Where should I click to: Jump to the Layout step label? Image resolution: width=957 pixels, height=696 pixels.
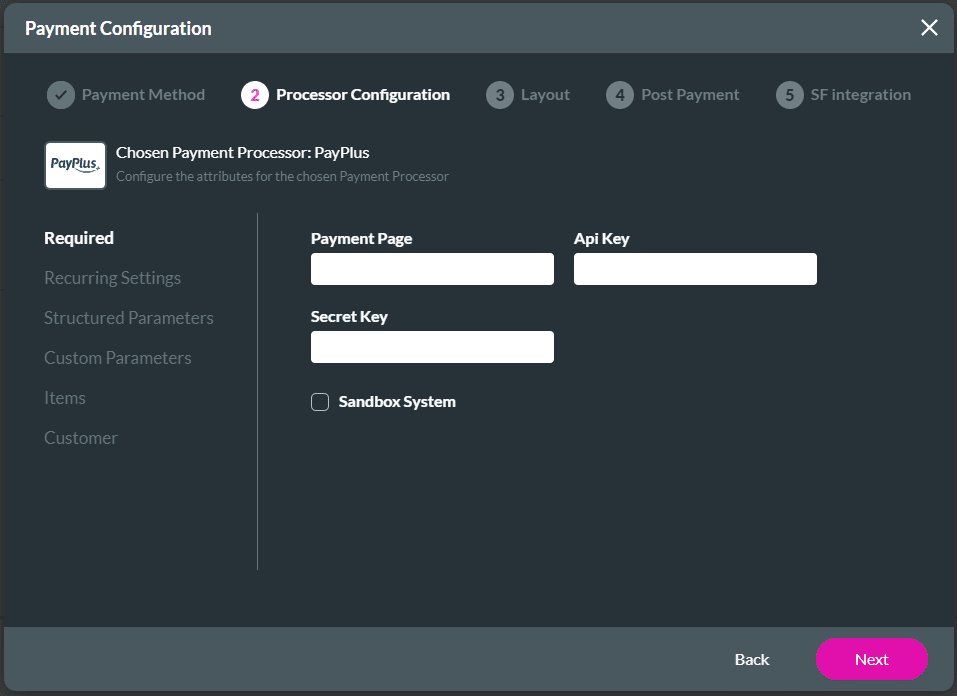(x=545, y=95)
